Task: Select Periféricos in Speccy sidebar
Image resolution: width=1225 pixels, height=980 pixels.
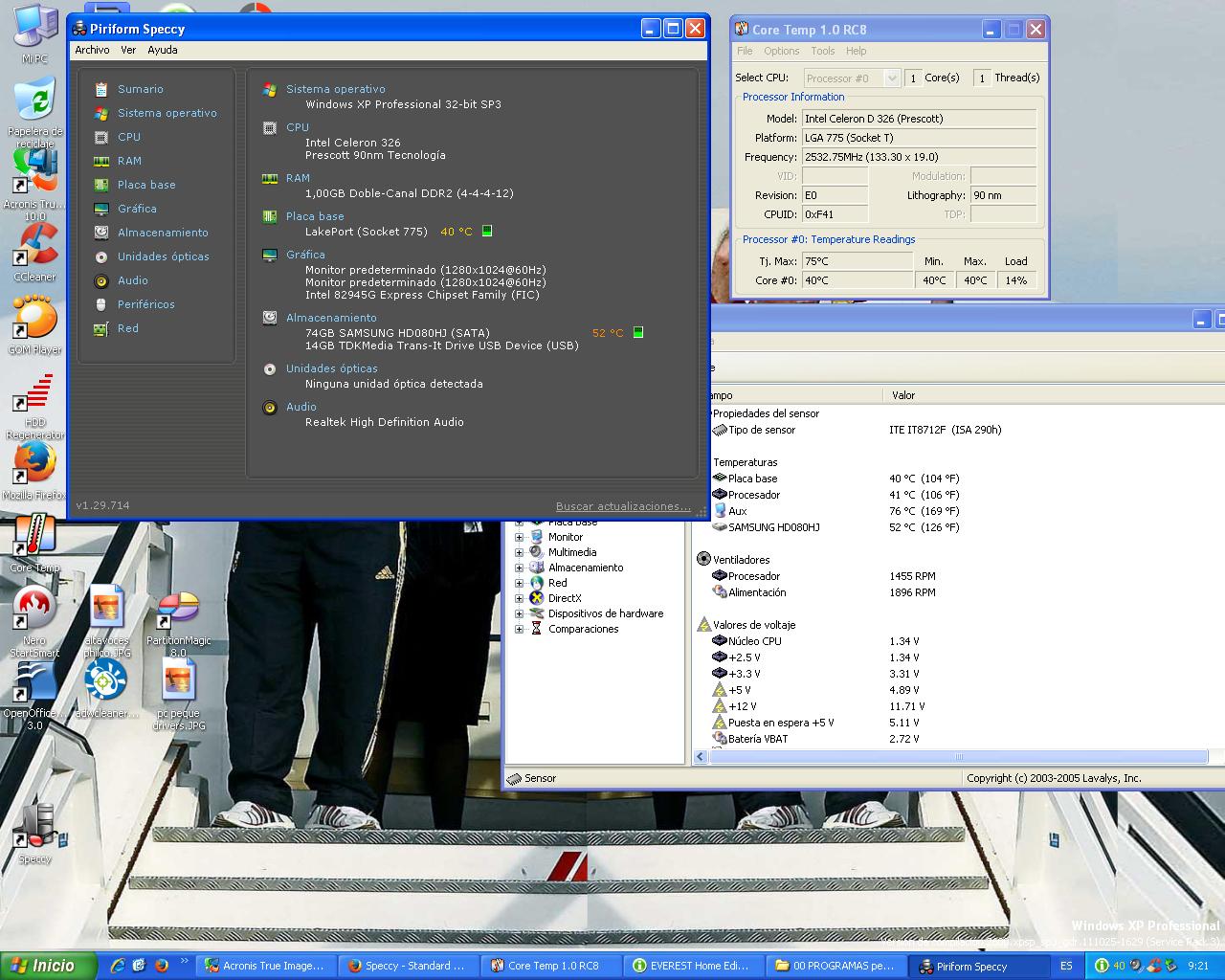Action: tap(146, 304)
